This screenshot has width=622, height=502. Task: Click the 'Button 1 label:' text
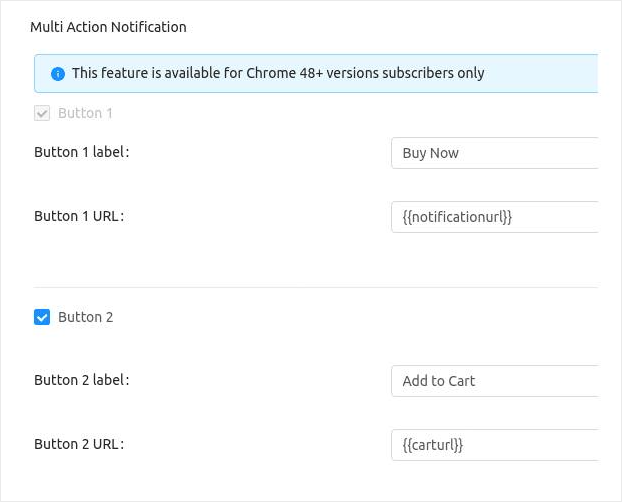[x=82, y=152]
